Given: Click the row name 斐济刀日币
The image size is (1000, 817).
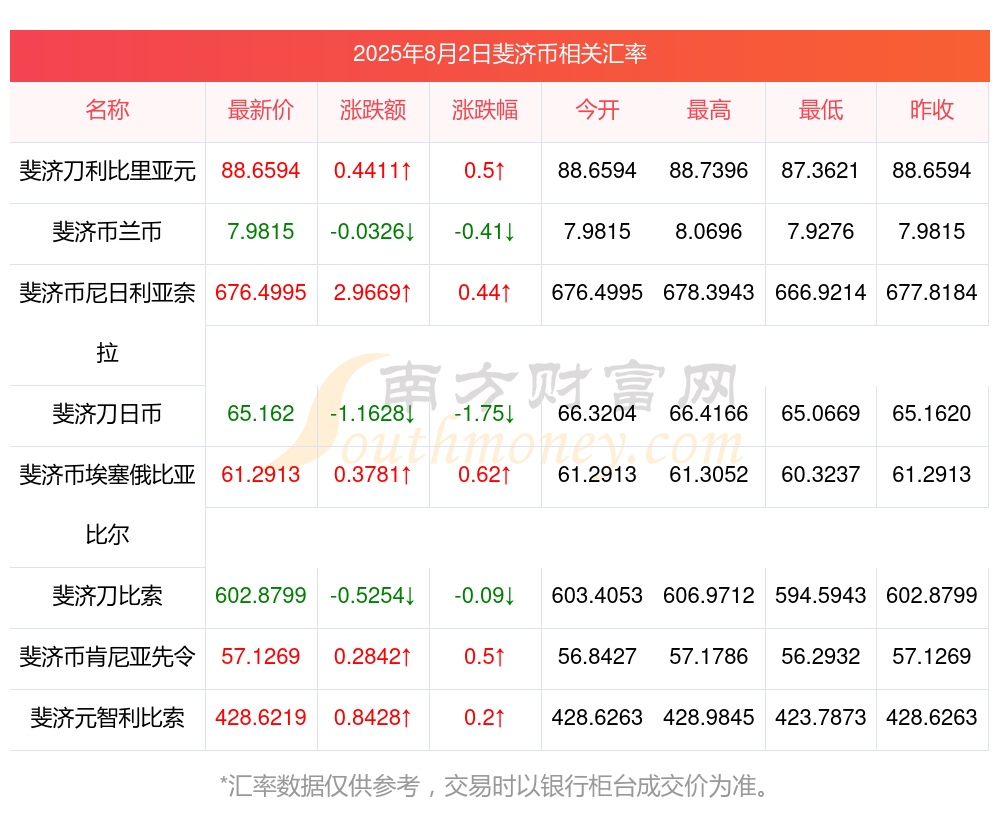Looking at the screenshot, I should pyautogui.click(x=107, y=414).
